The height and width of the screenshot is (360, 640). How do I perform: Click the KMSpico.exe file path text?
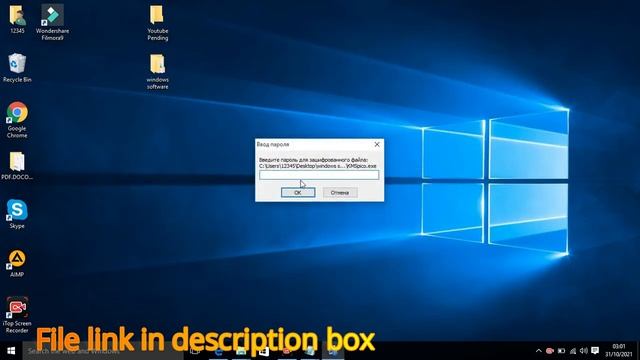(318, 166)
